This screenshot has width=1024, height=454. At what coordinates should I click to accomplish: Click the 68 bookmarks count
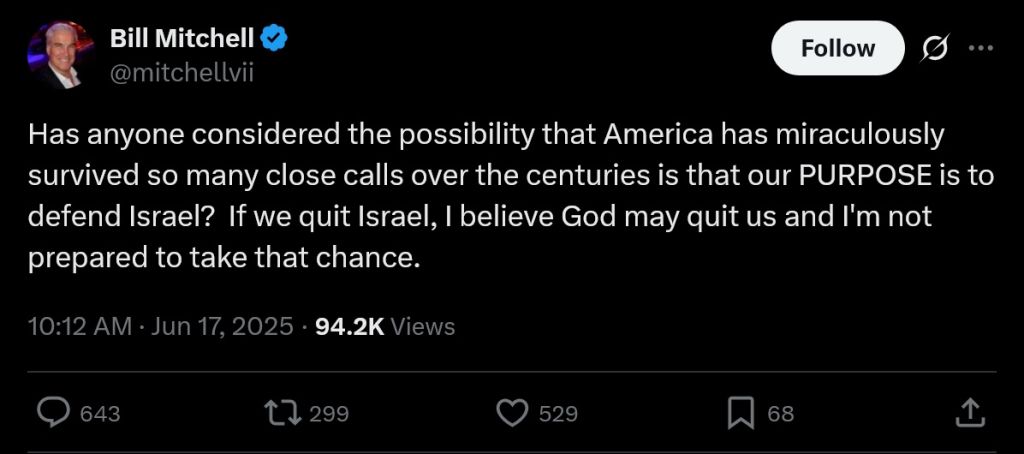pos(780,414)
